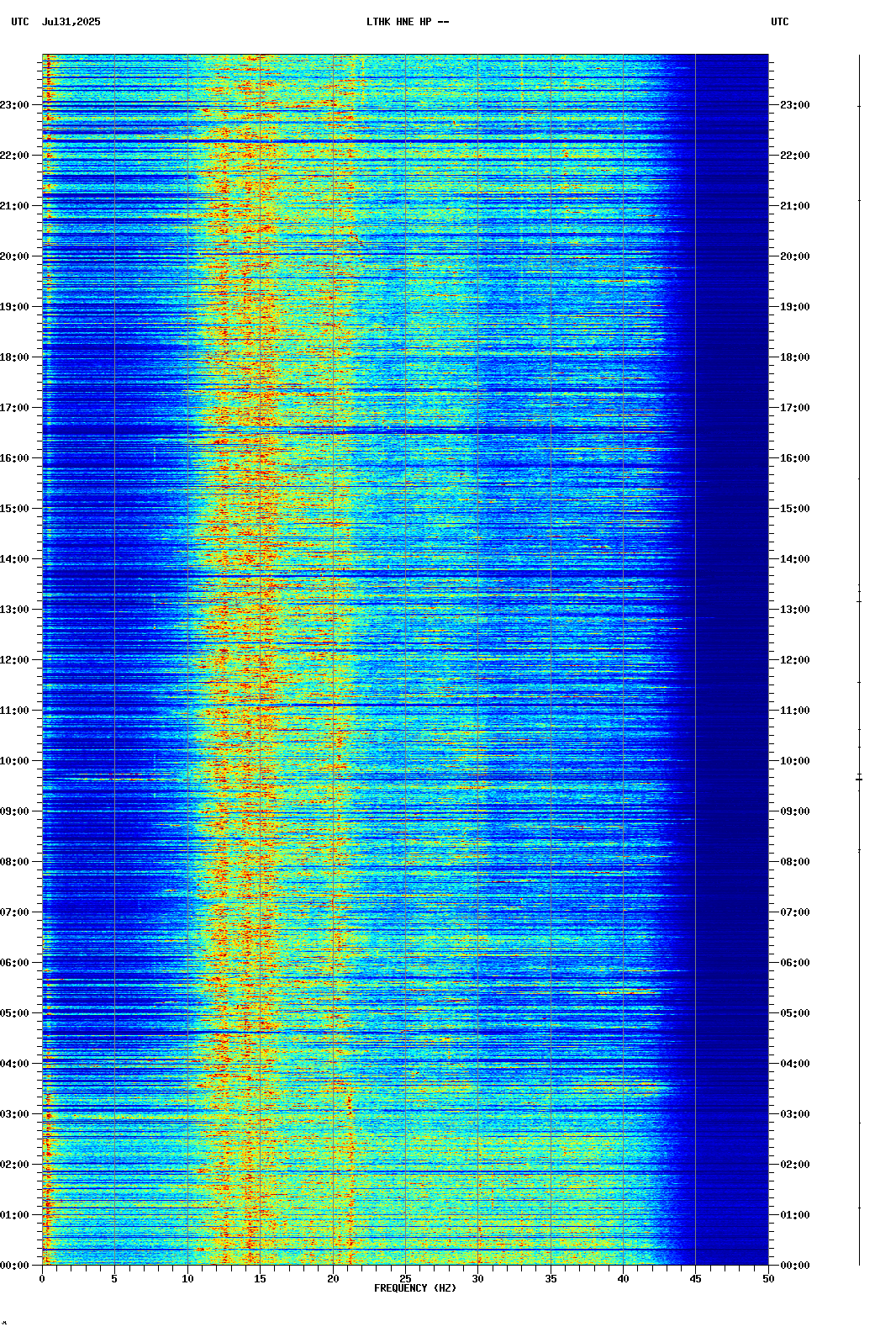
Task: Click the 15:00 label on the right time axis
Action: click(x=795, y=509)
